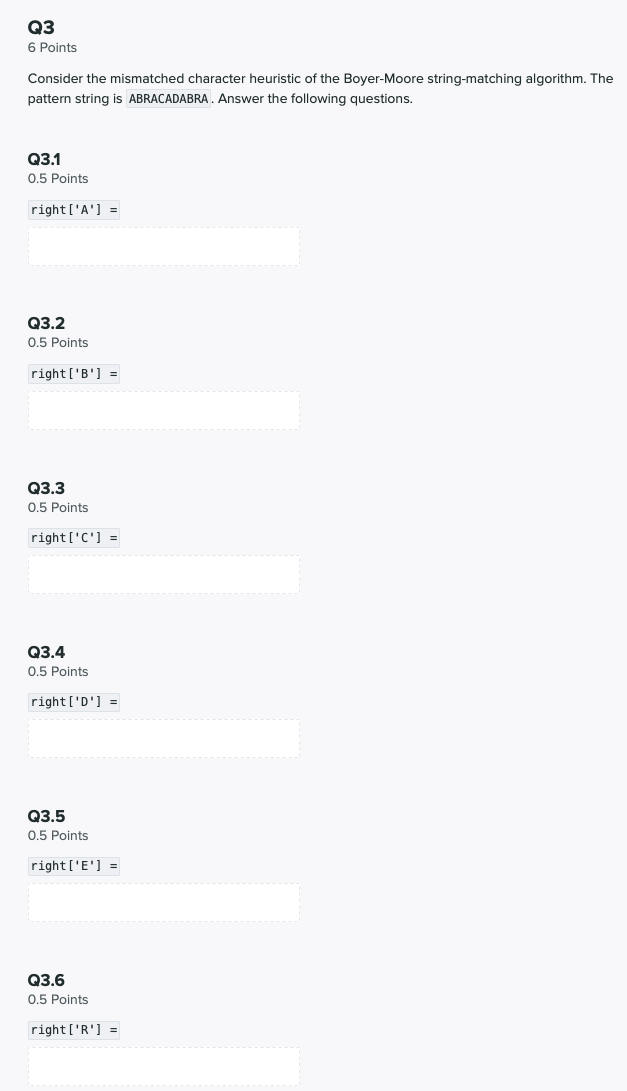Select the right['C'] = code label
Viewport: 627px width, 1091px height.
pos(74,538)
